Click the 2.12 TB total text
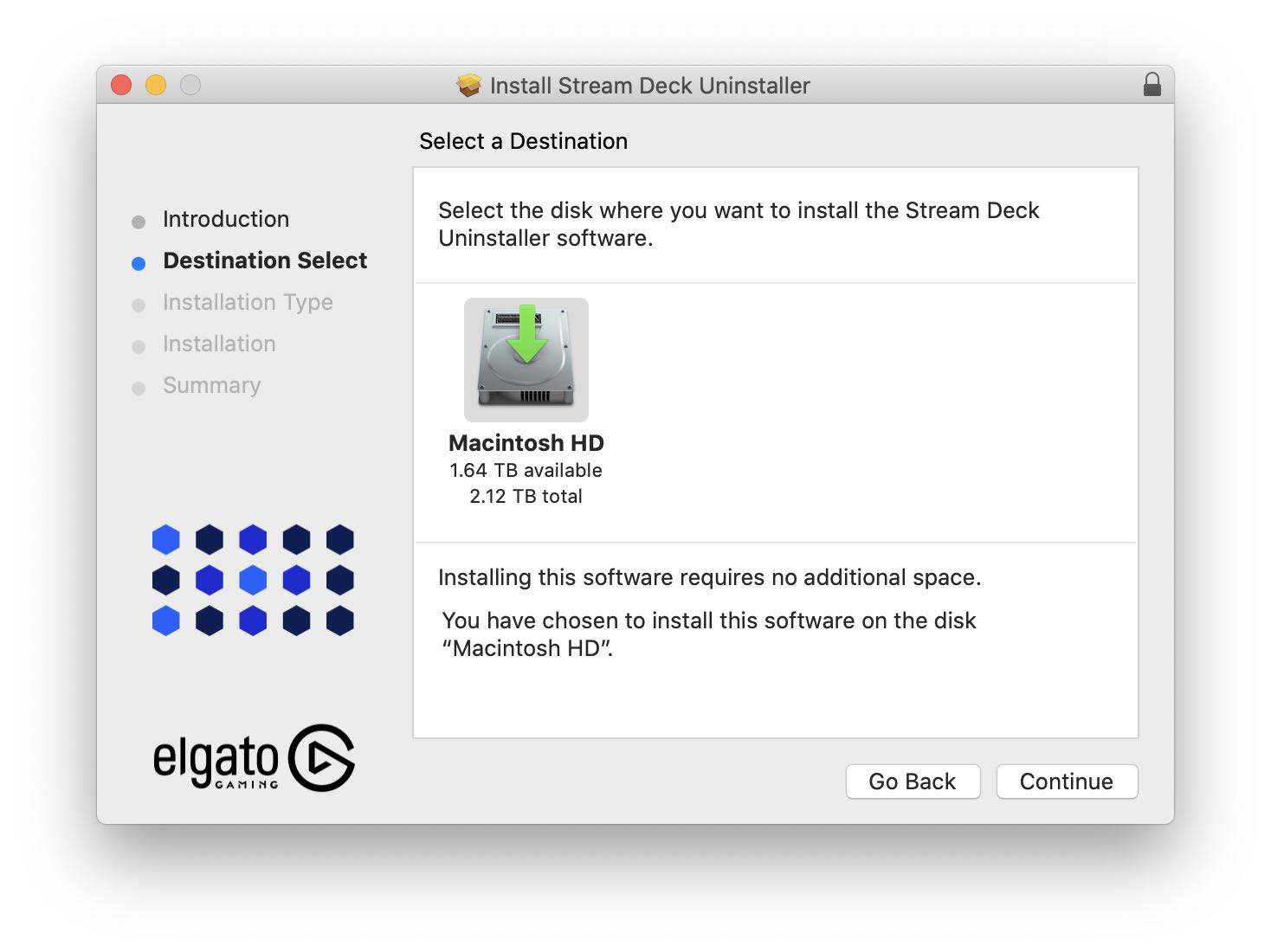The height and width of the screenshot is (952, 1271). (x=526, y=496)
